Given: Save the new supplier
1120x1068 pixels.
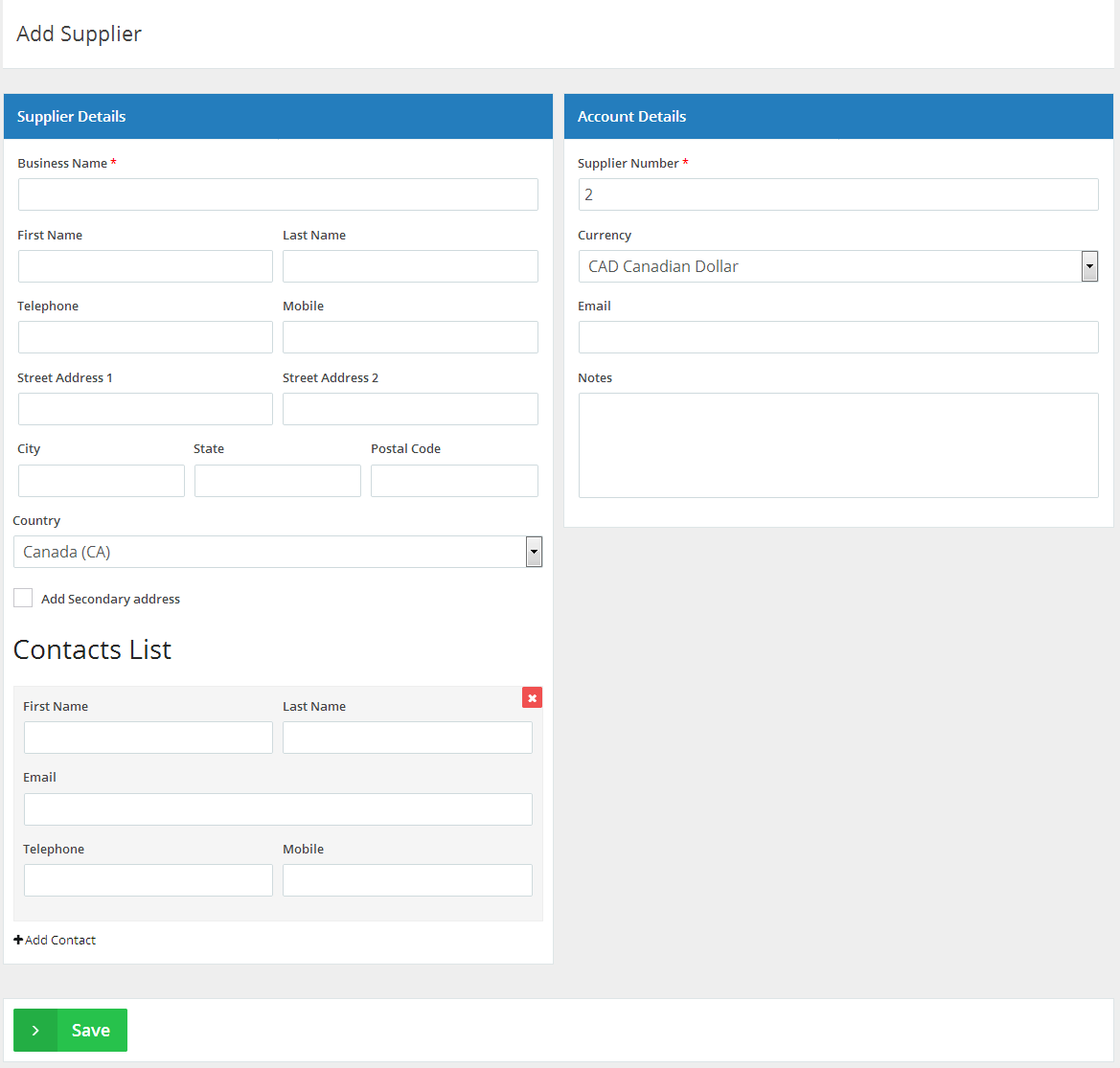Looking at the screenshot, I should [71, 1030].
